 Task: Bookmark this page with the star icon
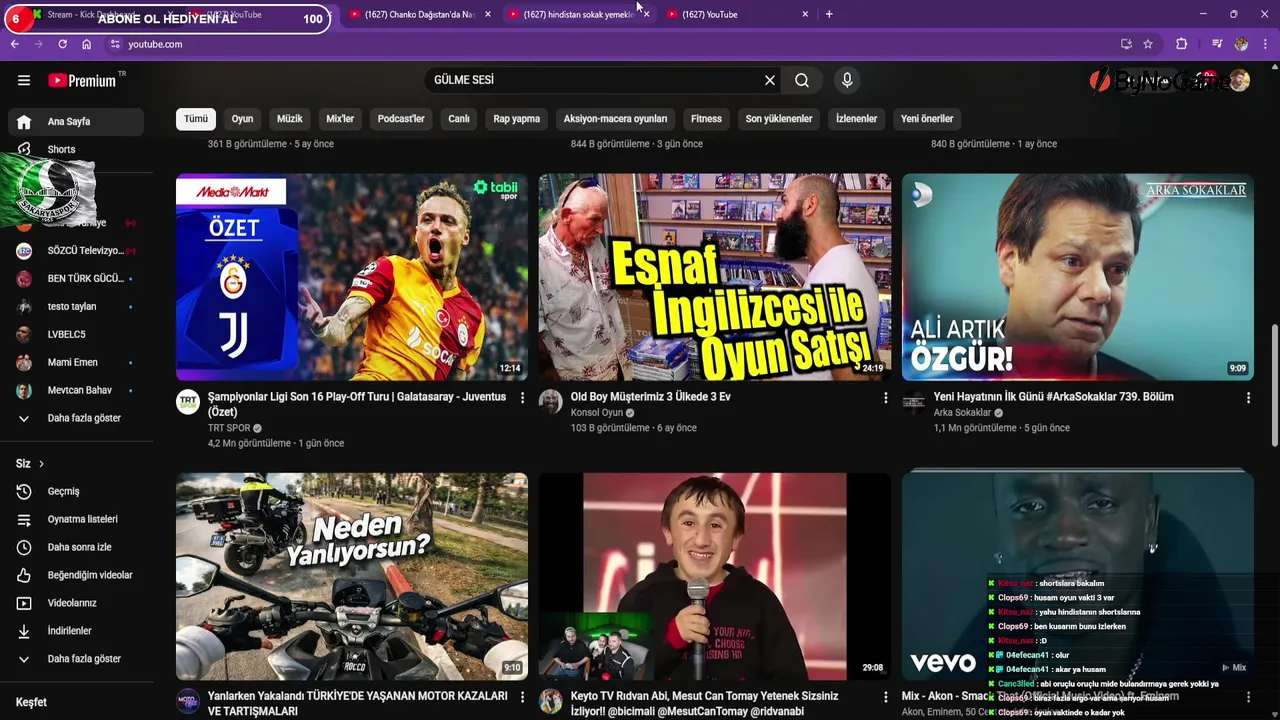point(1148,44)
